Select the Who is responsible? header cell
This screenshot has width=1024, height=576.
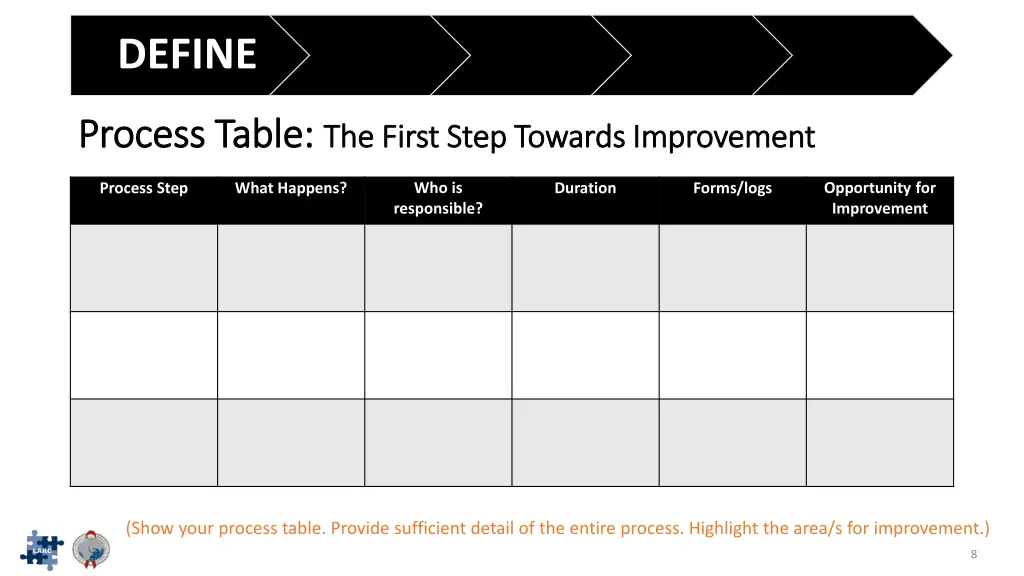coord(438,200)
